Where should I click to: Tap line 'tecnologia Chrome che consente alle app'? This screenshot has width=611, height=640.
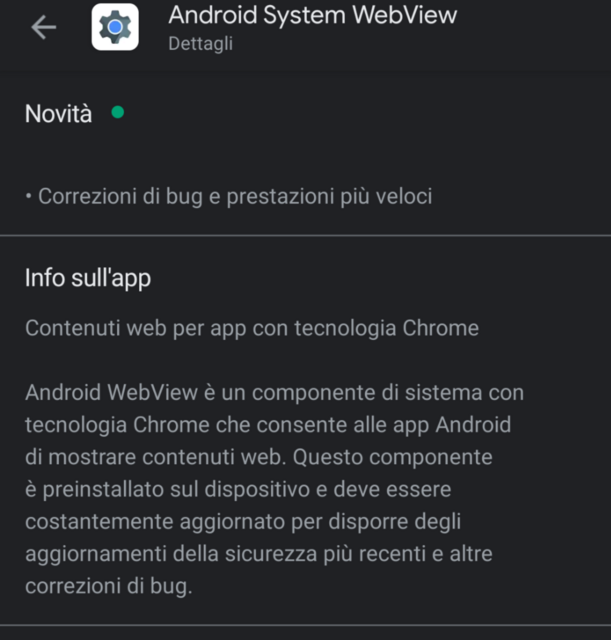[268, 425]
